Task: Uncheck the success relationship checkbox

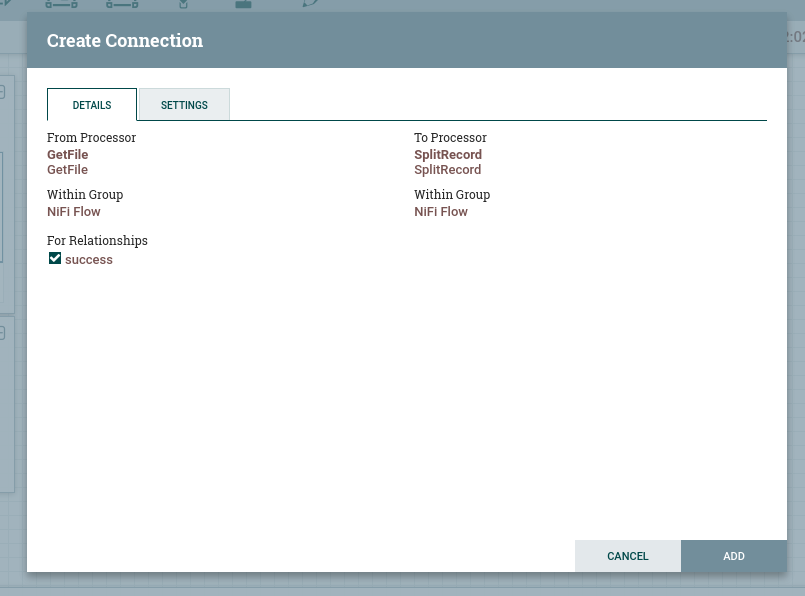Action: [x=55, y=259]
